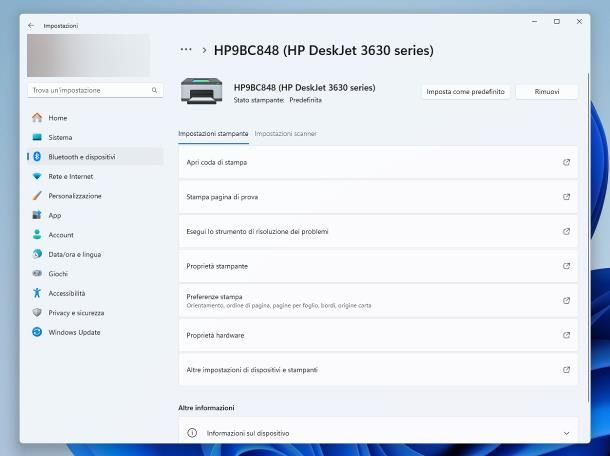The image size is (610, 456).
Task: Open the Sistema settings icon
Action: (37, 137)
